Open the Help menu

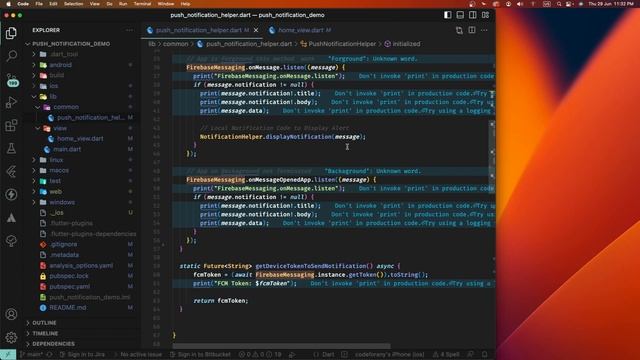point(185,4)
